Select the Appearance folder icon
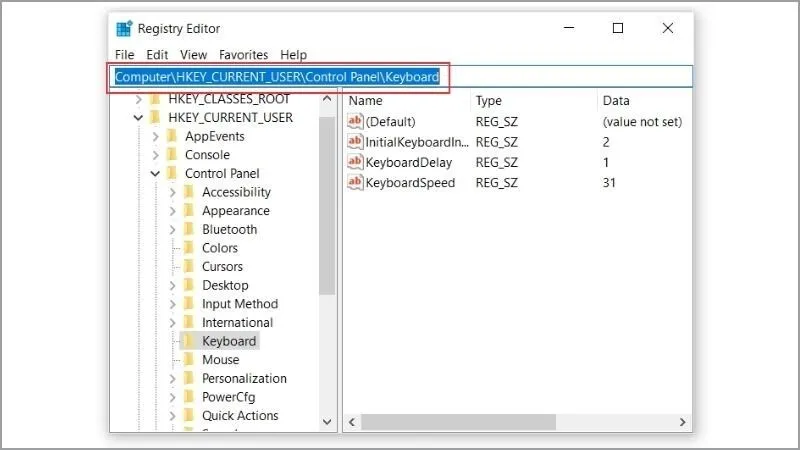The height and width of the screenshot is (450, 800). coord(189,211)
